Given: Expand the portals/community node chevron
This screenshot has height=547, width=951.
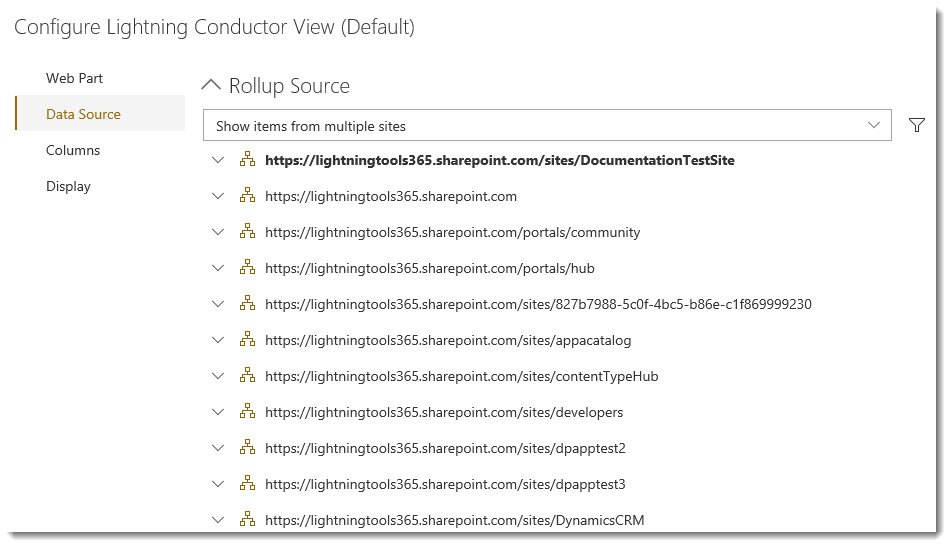Looking at the screenshot, I should (218, 232).
